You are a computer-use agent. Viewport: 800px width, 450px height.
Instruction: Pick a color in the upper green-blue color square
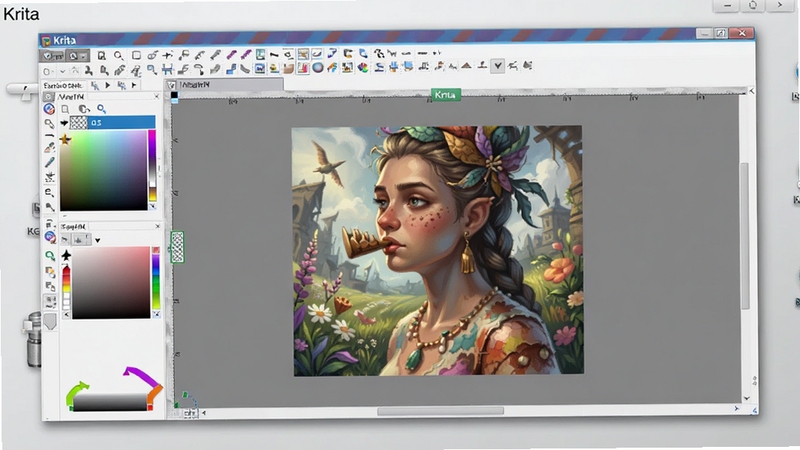[103, 170]
